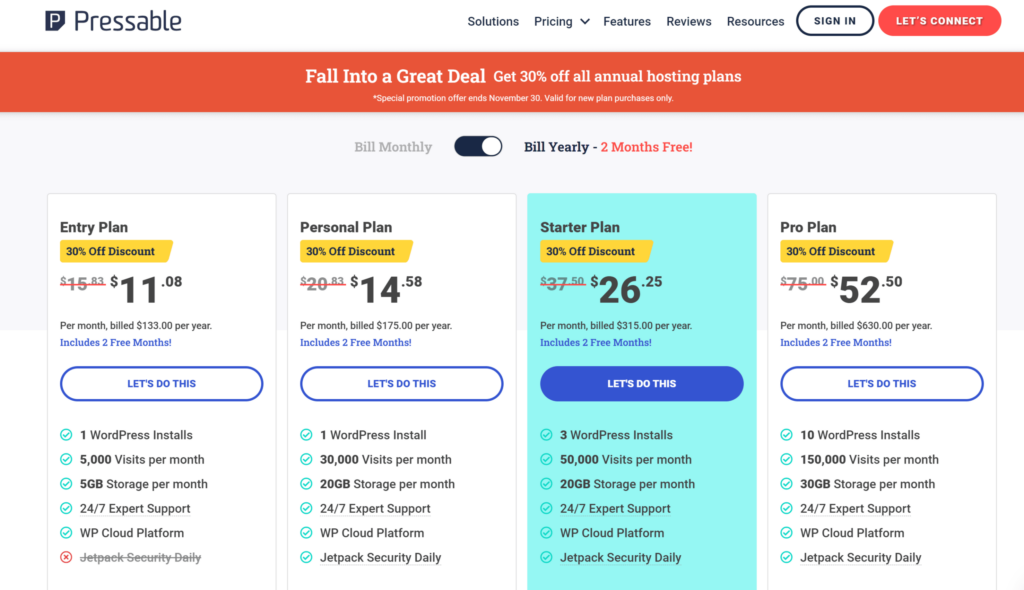This screenshot has height=590, width=1024.
Task: Click checkmark icon beside 3 WordPress Installs
Action: tap(546, 435)
